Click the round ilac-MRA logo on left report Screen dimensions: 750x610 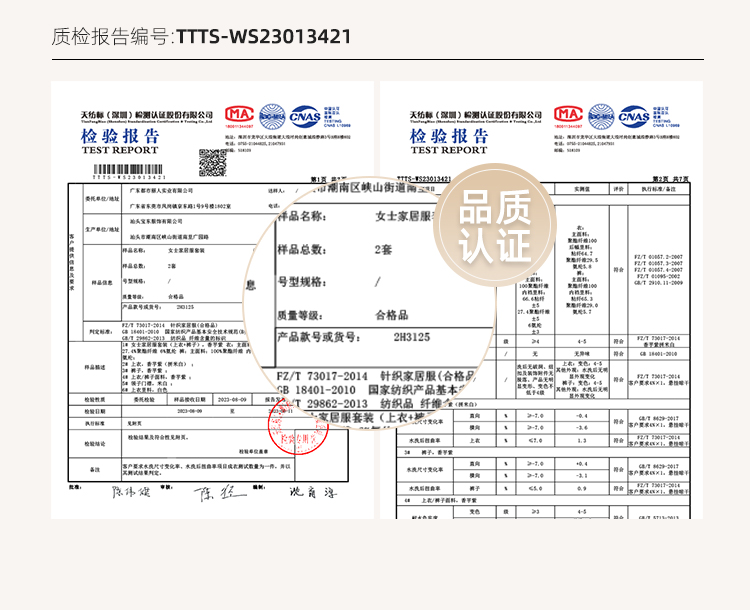pos(272,115)
